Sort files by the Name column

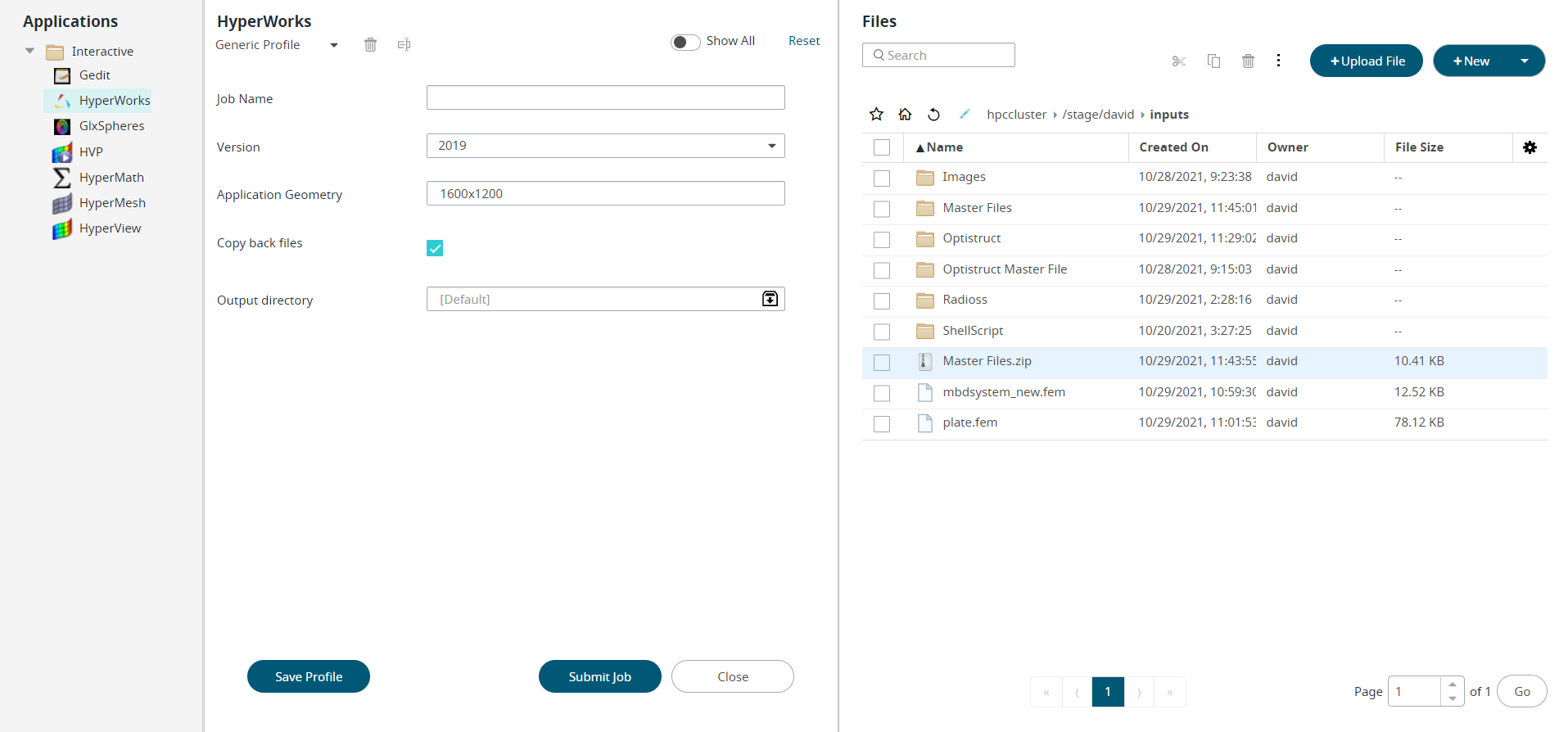coord(944,147)
